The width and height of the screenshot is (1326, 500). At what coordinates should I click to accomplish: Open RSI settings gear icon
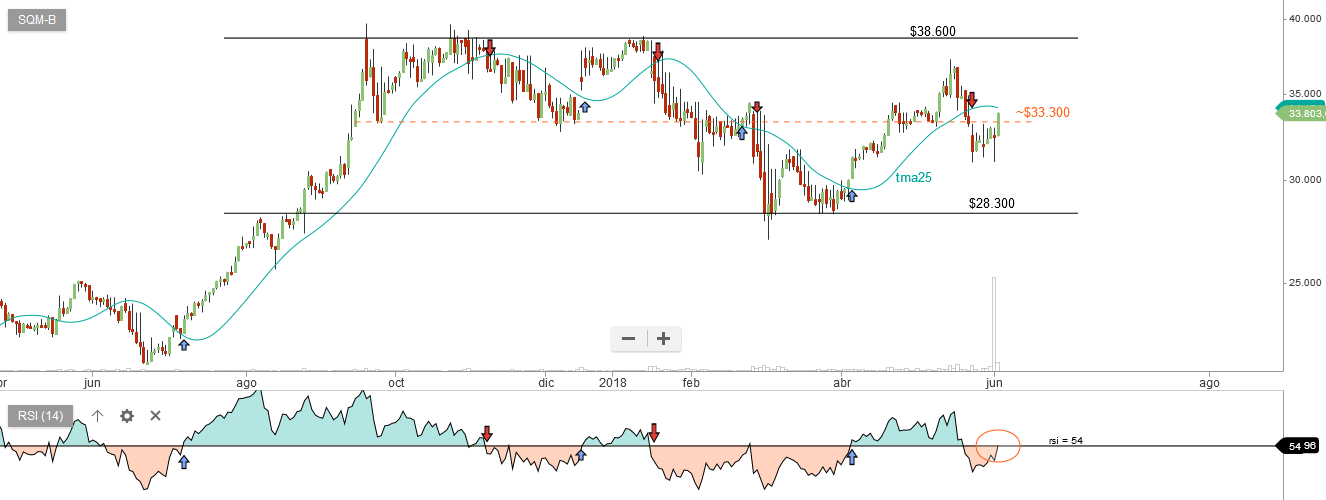pos(127,416)
